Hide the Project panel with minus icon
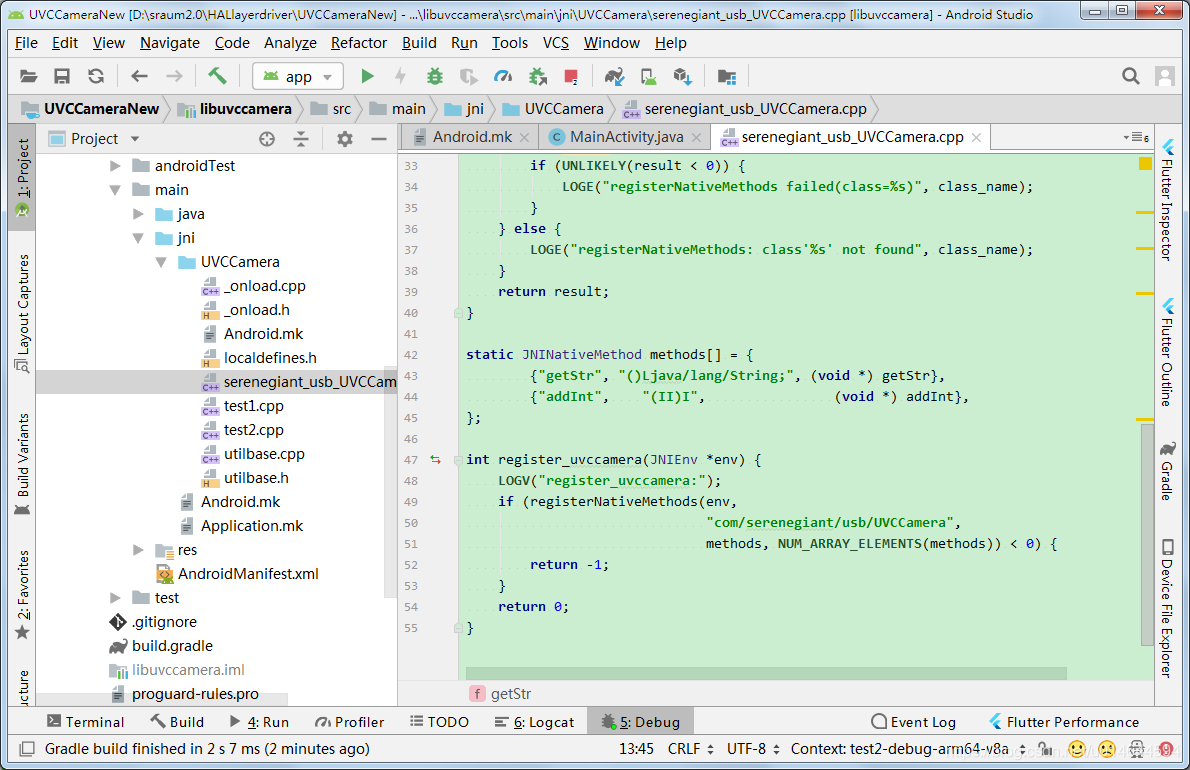Screen dimensions: 1190x770 pyautogui.click(x=379, y=139)
